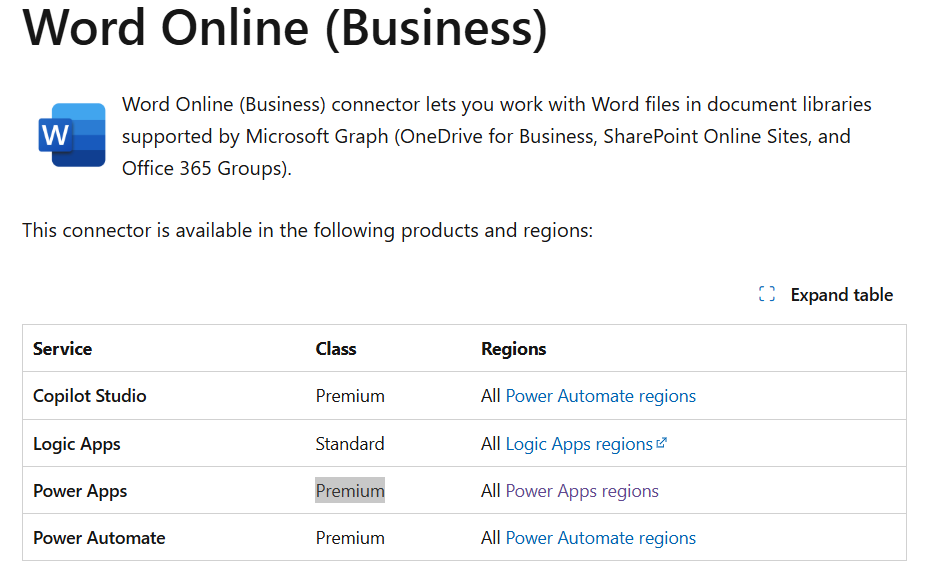Open Power Automate regions link in Power Automate row
The image size is (928, 586).
[600, 538]
